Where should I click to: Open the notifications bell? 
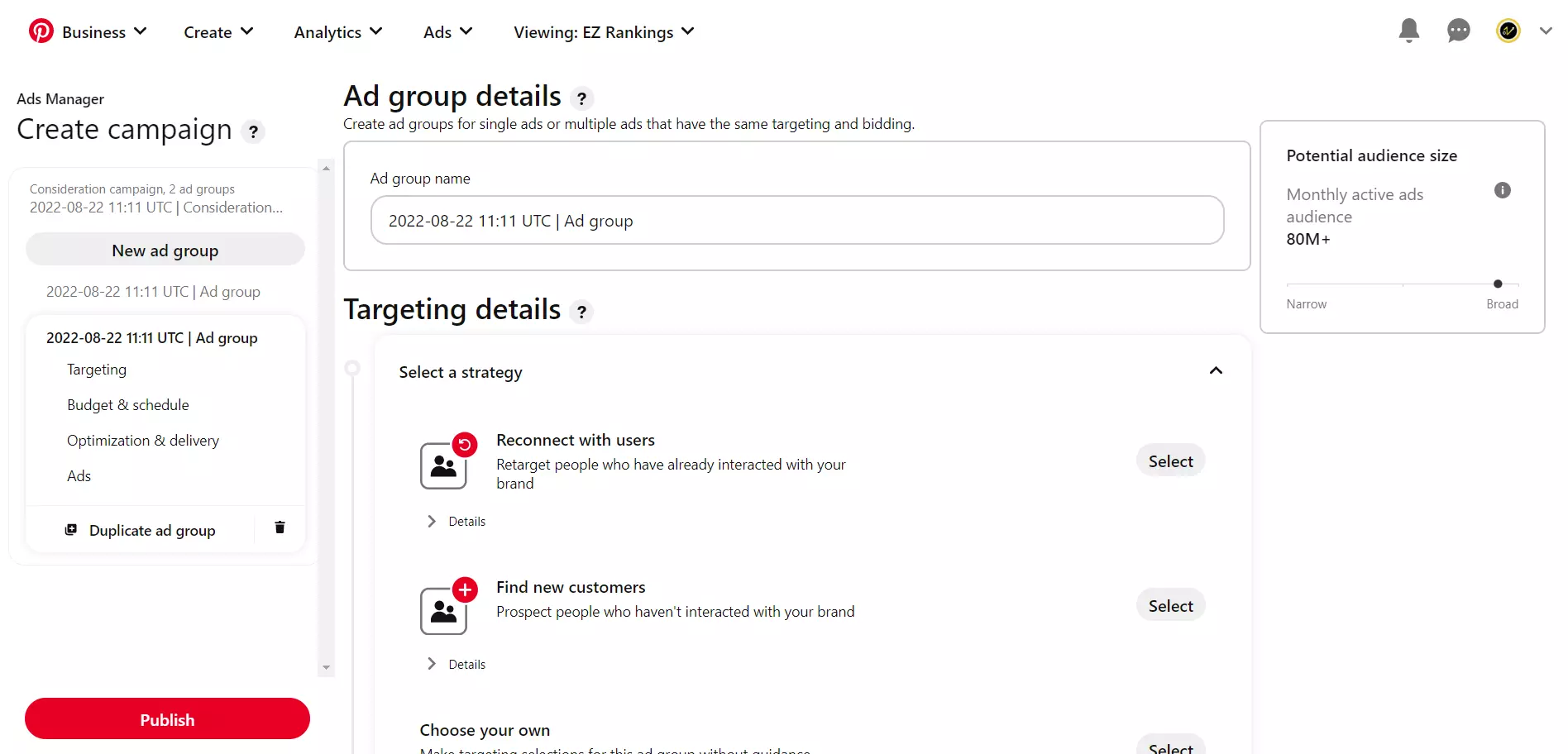coord(1409,31)
